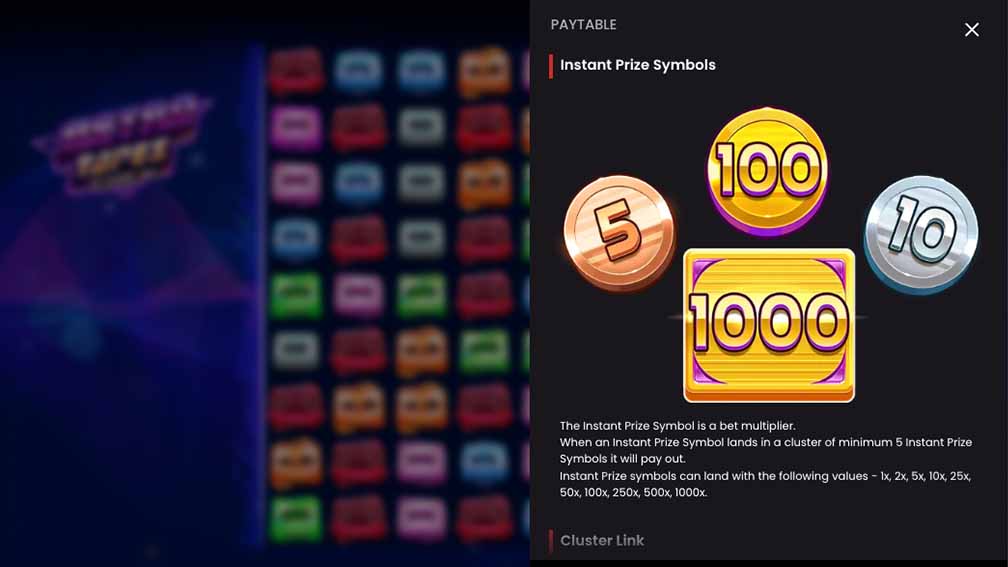Click the red marker beside Instant Prize Symbols
1008x567 pixels.
pos(551,66)
